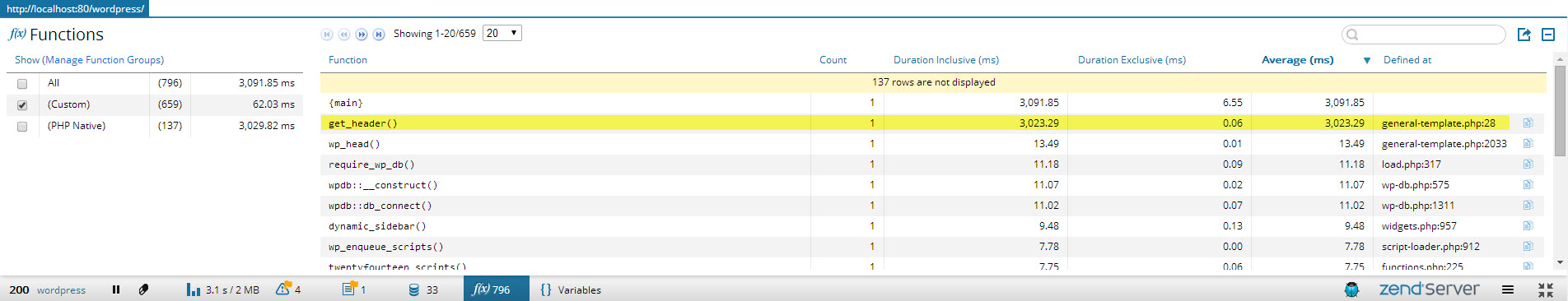Jump to last page of functions

[379, 35]
